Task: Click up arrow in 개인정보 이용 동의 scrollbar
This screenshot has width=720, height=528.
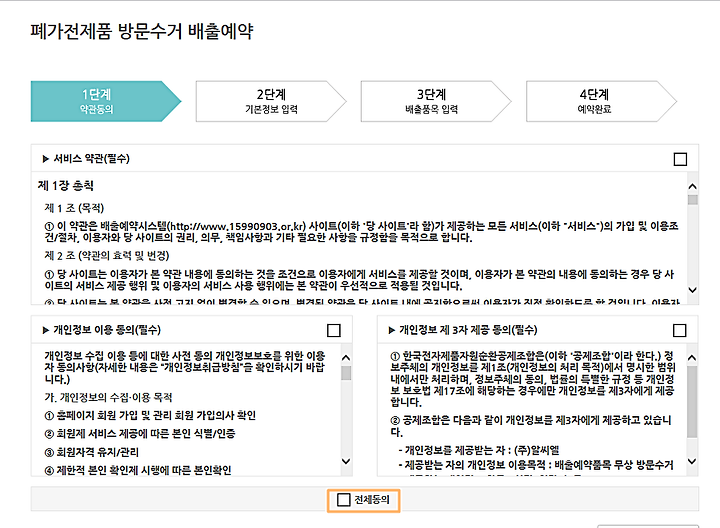Action: [x=346, y=358]
